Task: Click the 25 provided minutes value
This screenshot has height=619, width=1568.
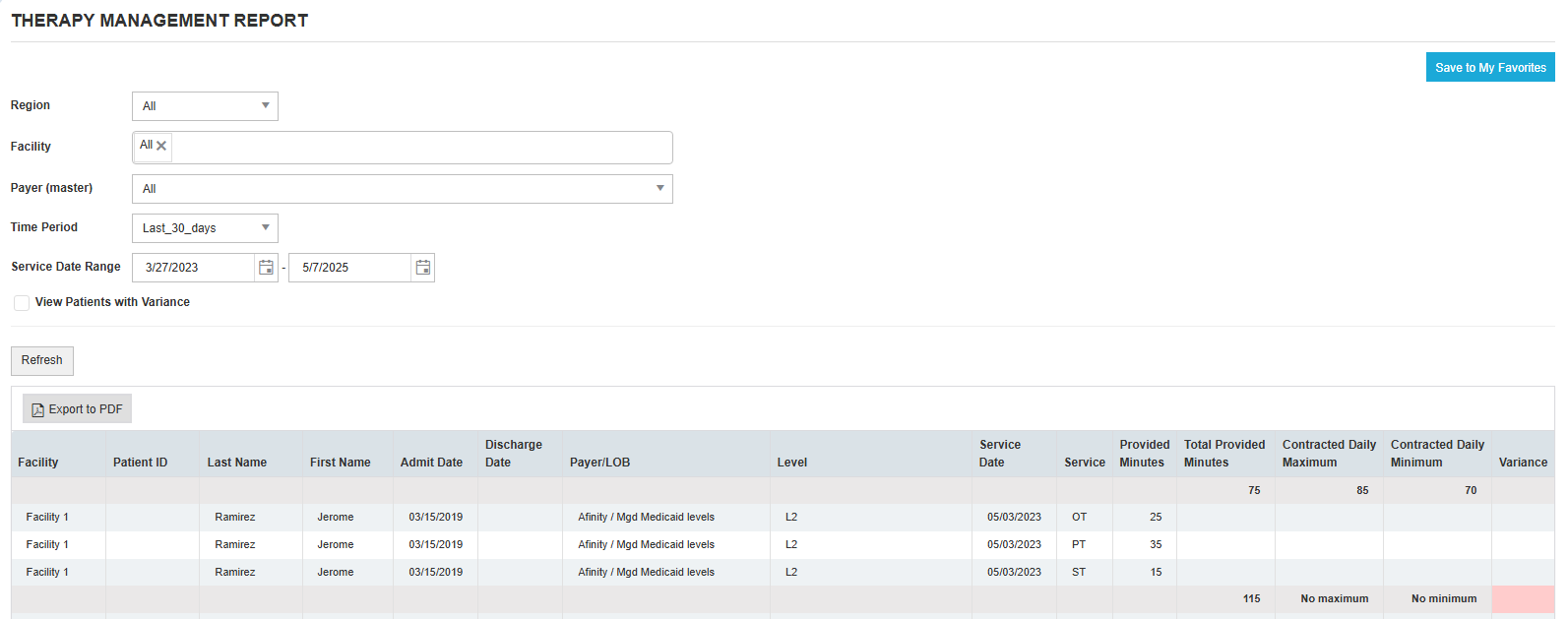Action: tap(1156, 517)
